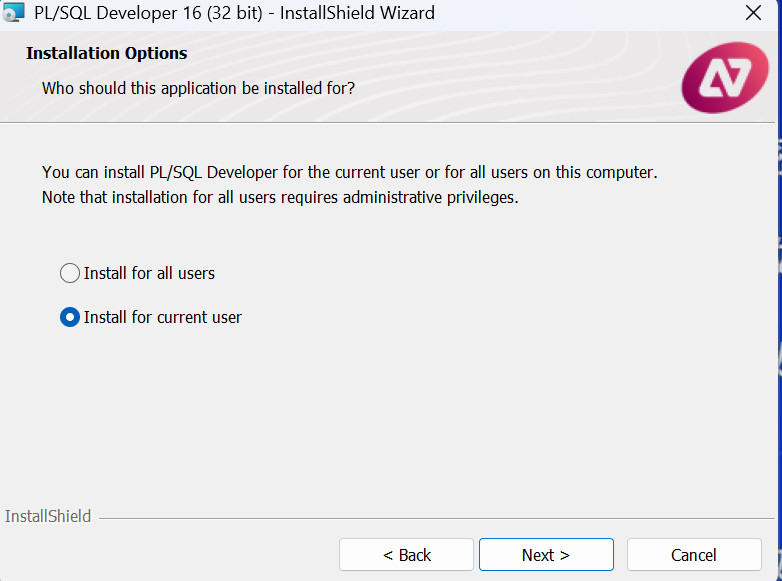This screenshot has height=581, width=782.
Task: Click the "Install for all users" label text
Action: [149, 273]
